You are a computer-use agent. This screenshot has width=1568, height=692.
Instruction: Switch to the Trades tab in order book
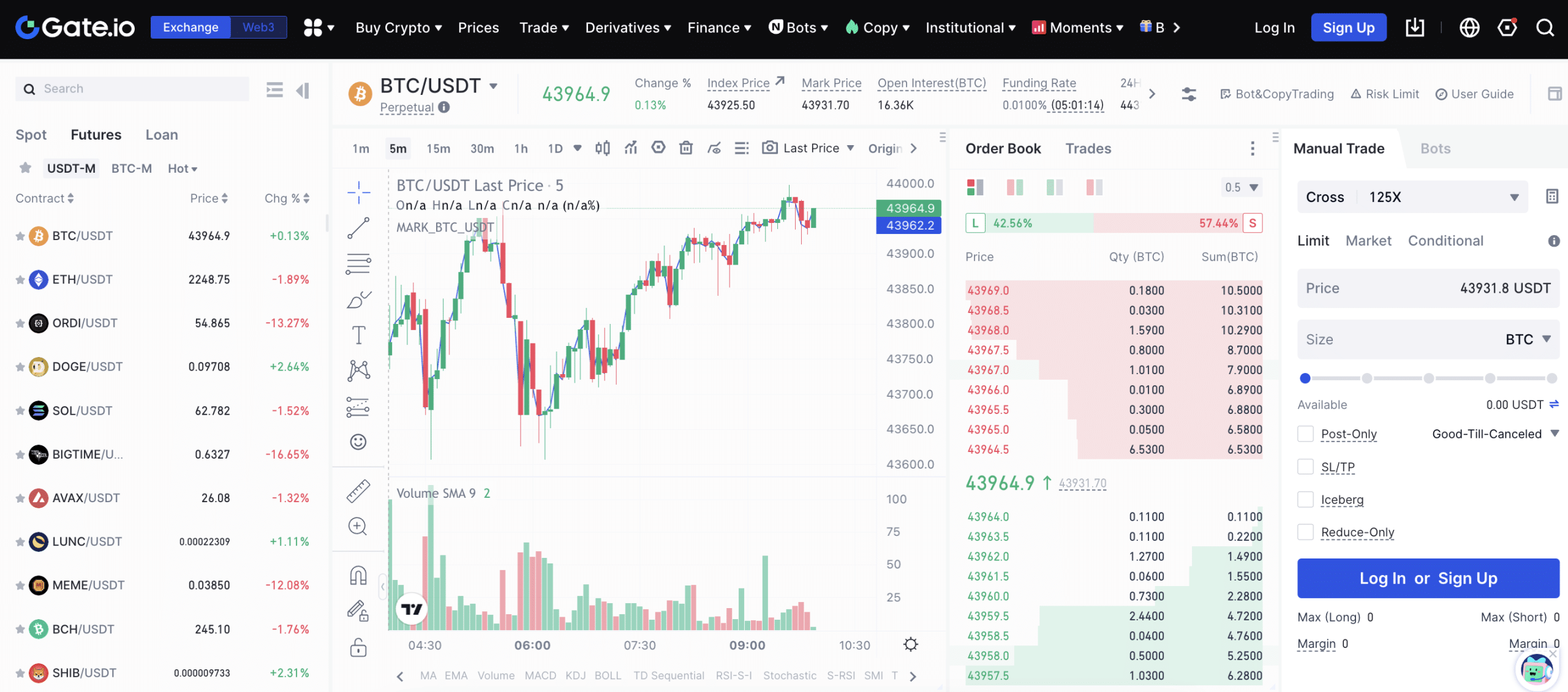(x=1088, y=148)
